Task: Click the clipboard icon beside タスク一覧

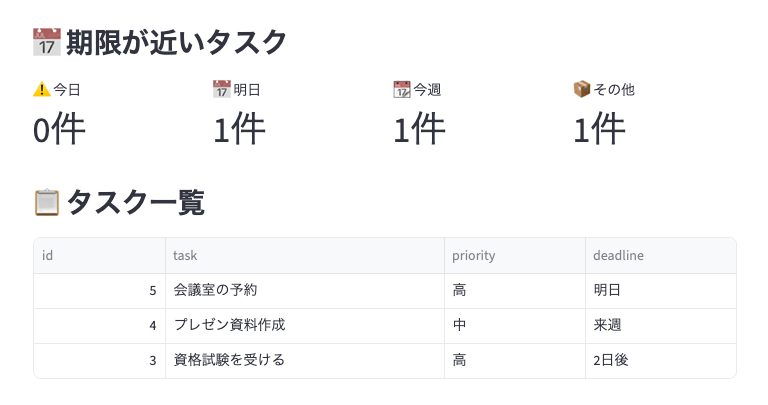Action: click(47, 203)
